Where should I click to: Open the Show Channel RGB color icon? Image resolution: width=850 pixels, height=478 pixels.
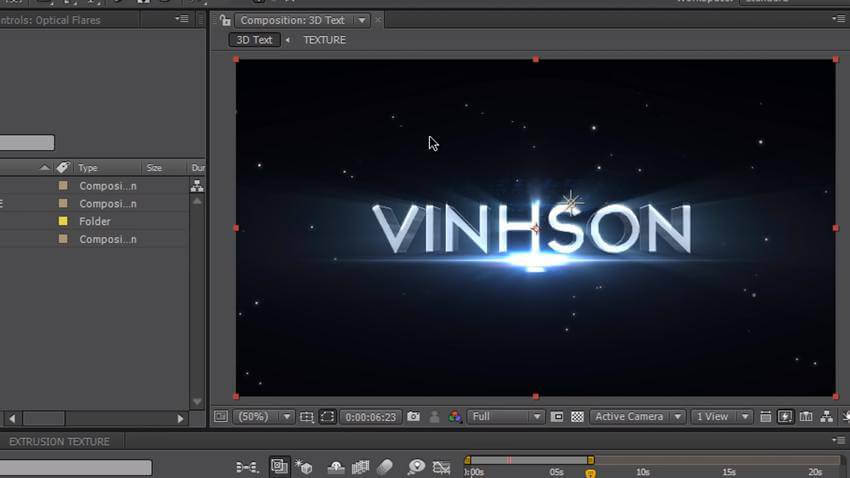tap(455, 416)
